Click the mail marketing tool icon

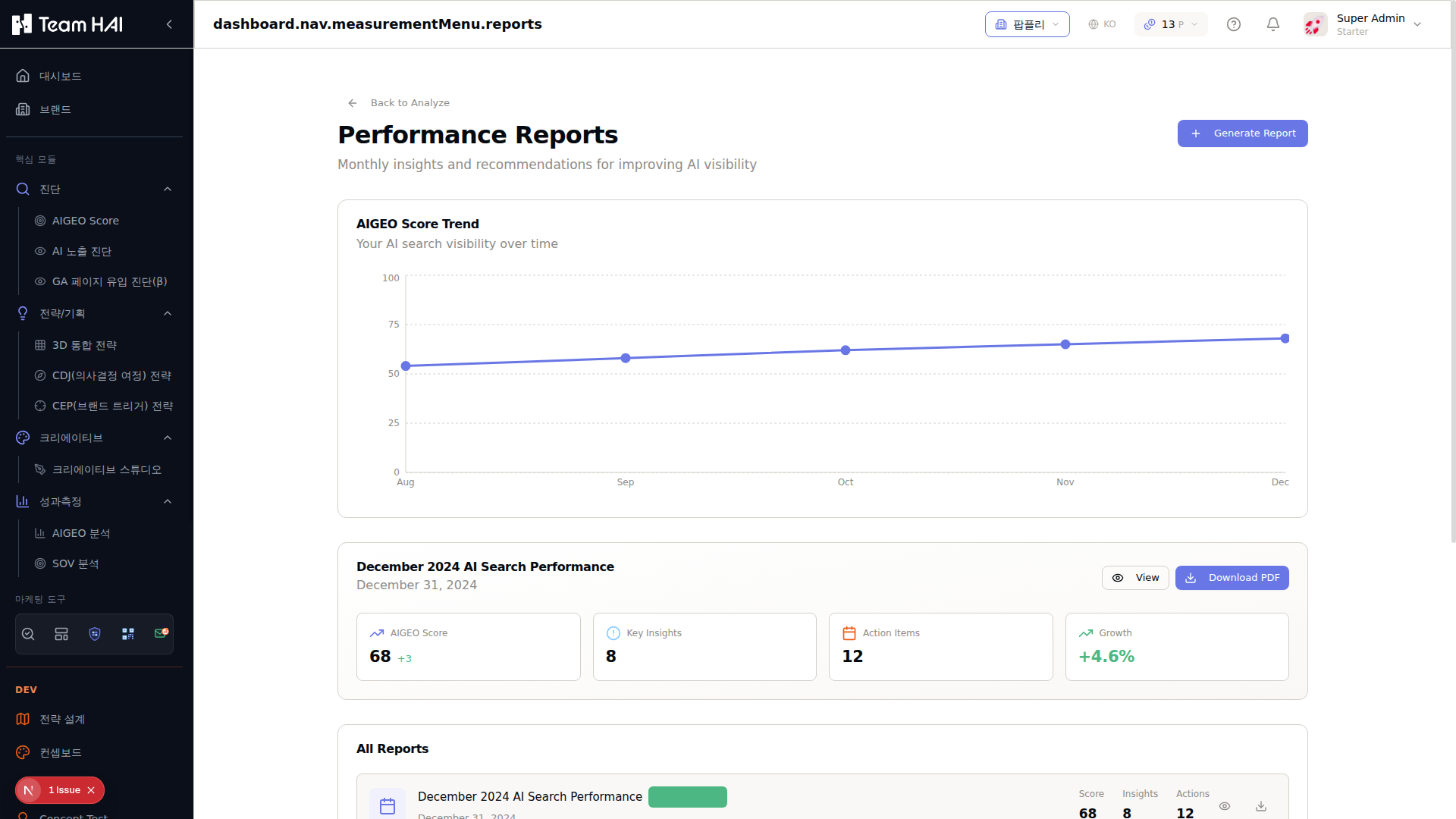tap(161, 634)
